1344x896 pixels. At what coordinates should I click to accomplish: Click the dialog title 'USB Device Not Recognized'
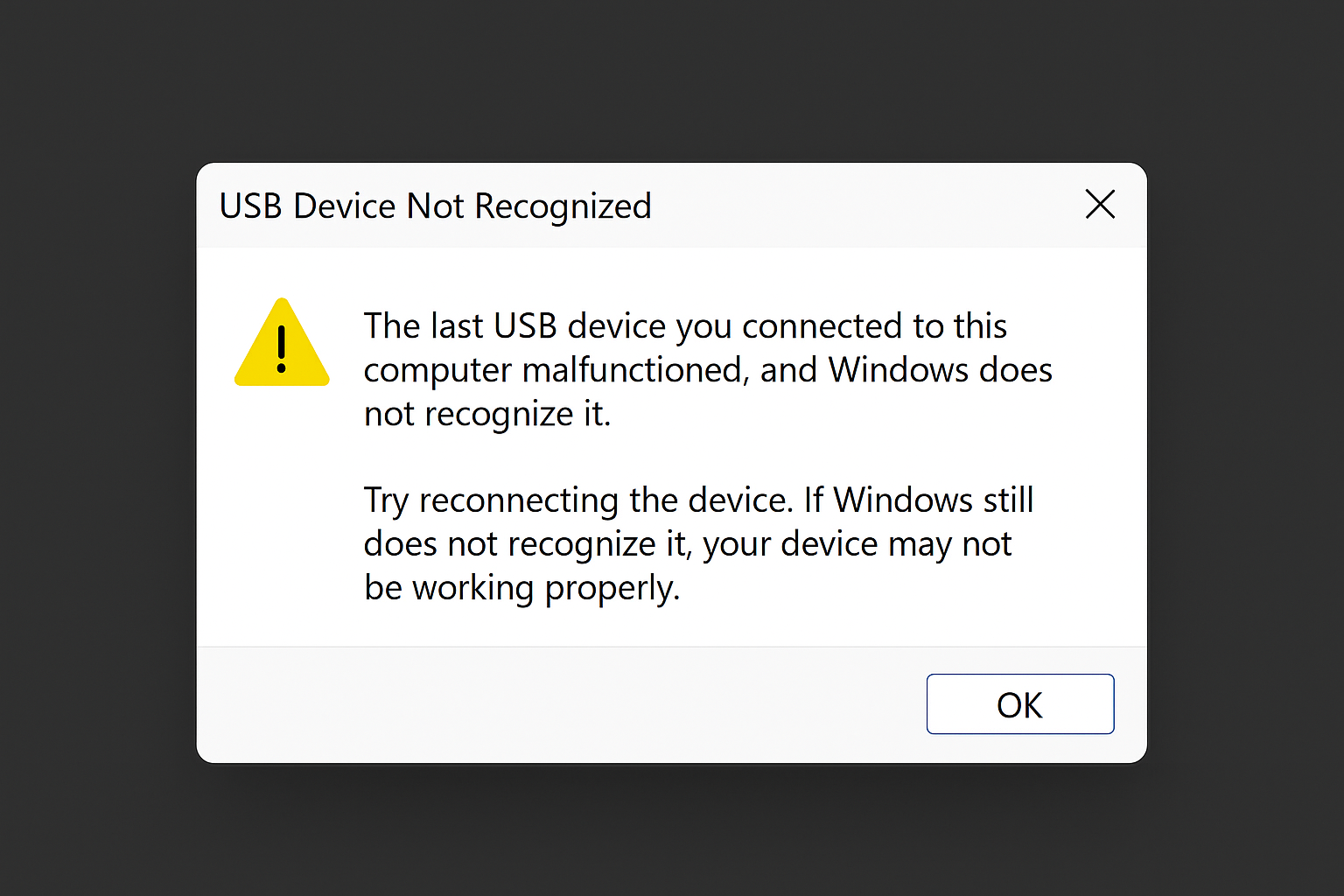tap(435, 206)
